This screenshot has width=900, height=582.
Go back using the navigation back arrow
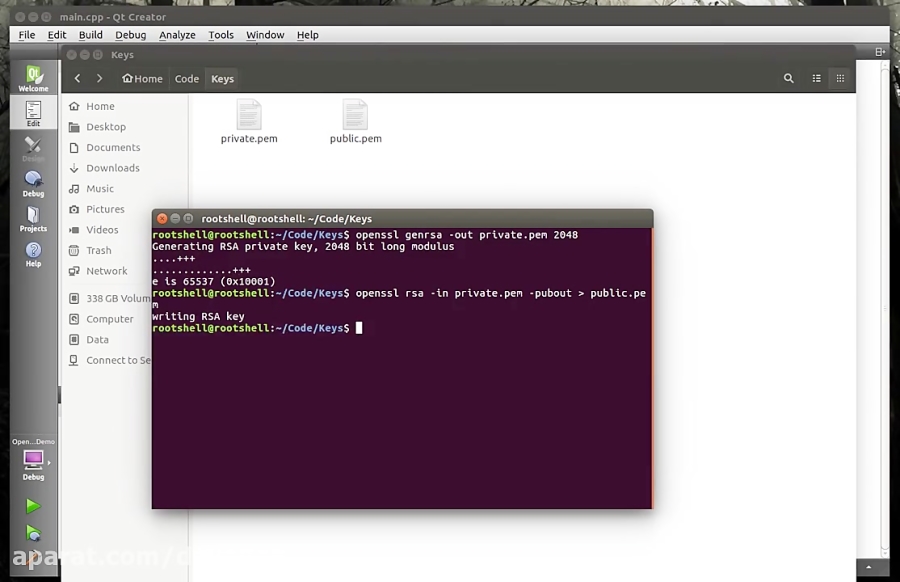pos(77,78)
